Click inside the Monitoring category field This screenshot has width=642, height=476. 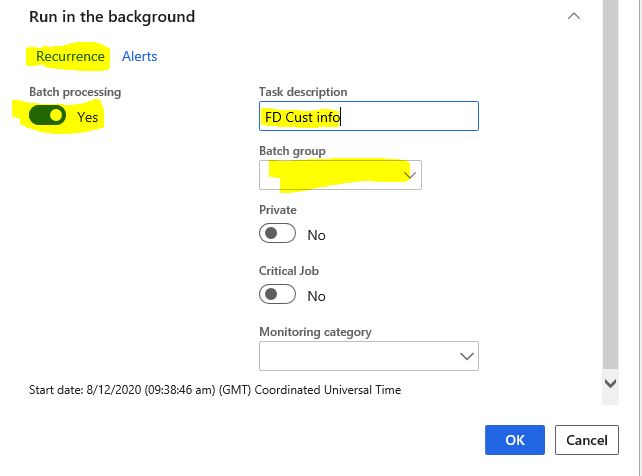(x=368, y=356)
